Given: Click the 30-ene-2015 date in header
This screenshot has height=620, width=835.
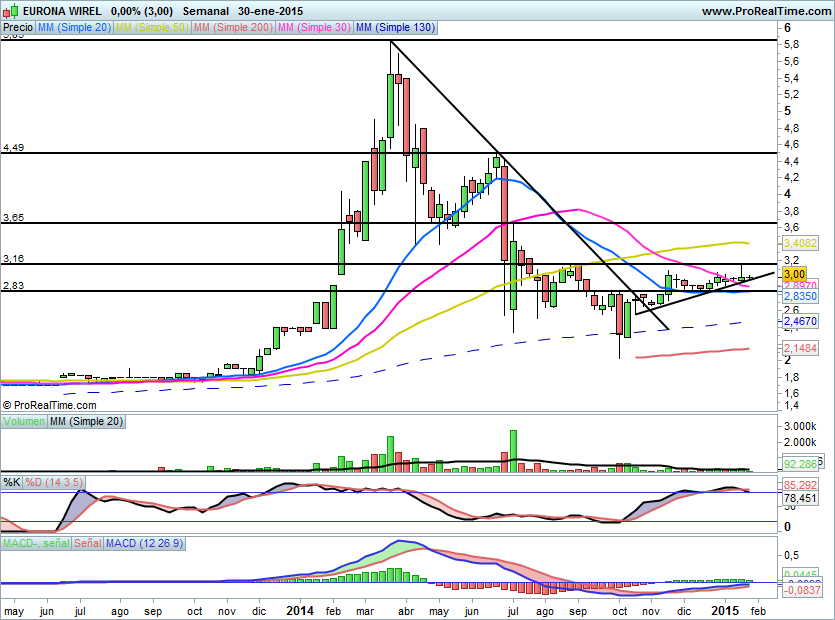Looking at the screenshot, I should click(271, 11).
